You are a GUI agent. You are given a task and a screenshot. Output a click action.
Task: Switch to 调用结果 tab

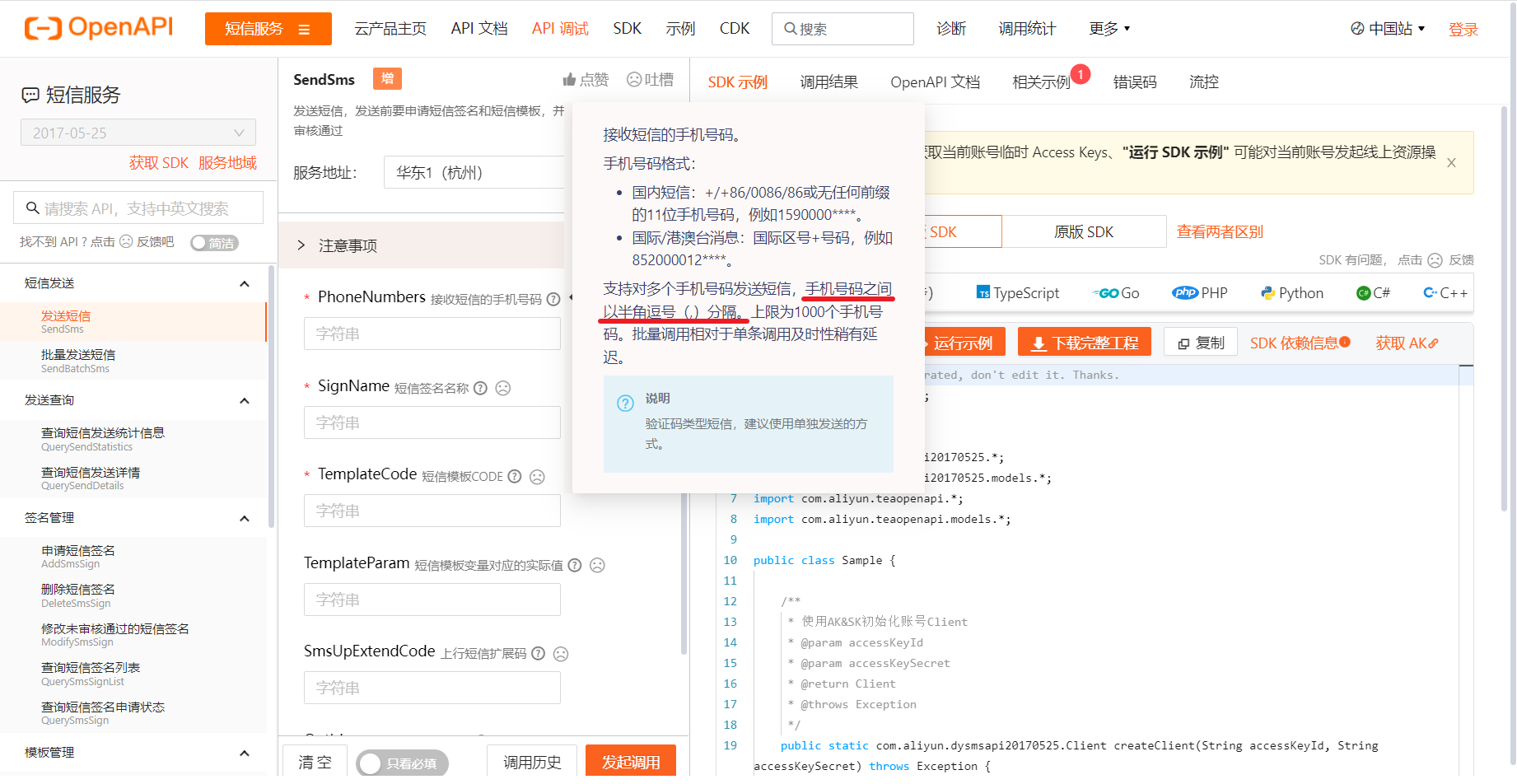coord(829,82)
